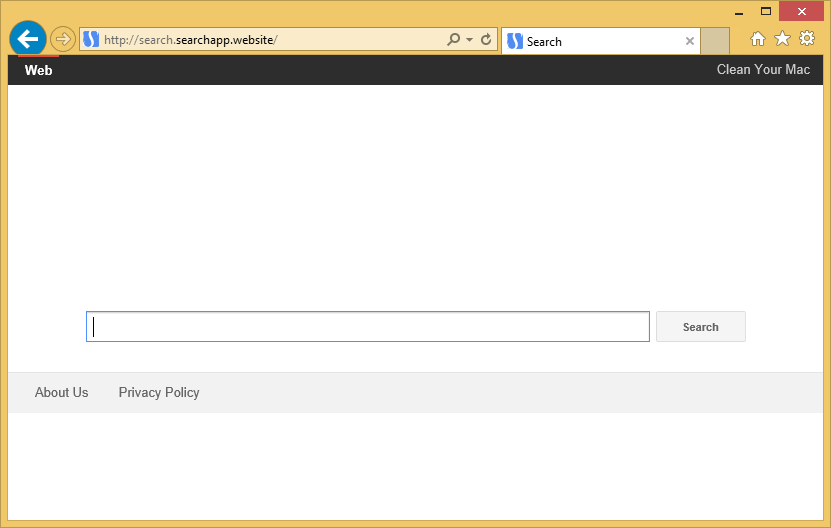This screenshot has width=831, height=528.
Task: Close the Search tab
Action: pos(689,41)
